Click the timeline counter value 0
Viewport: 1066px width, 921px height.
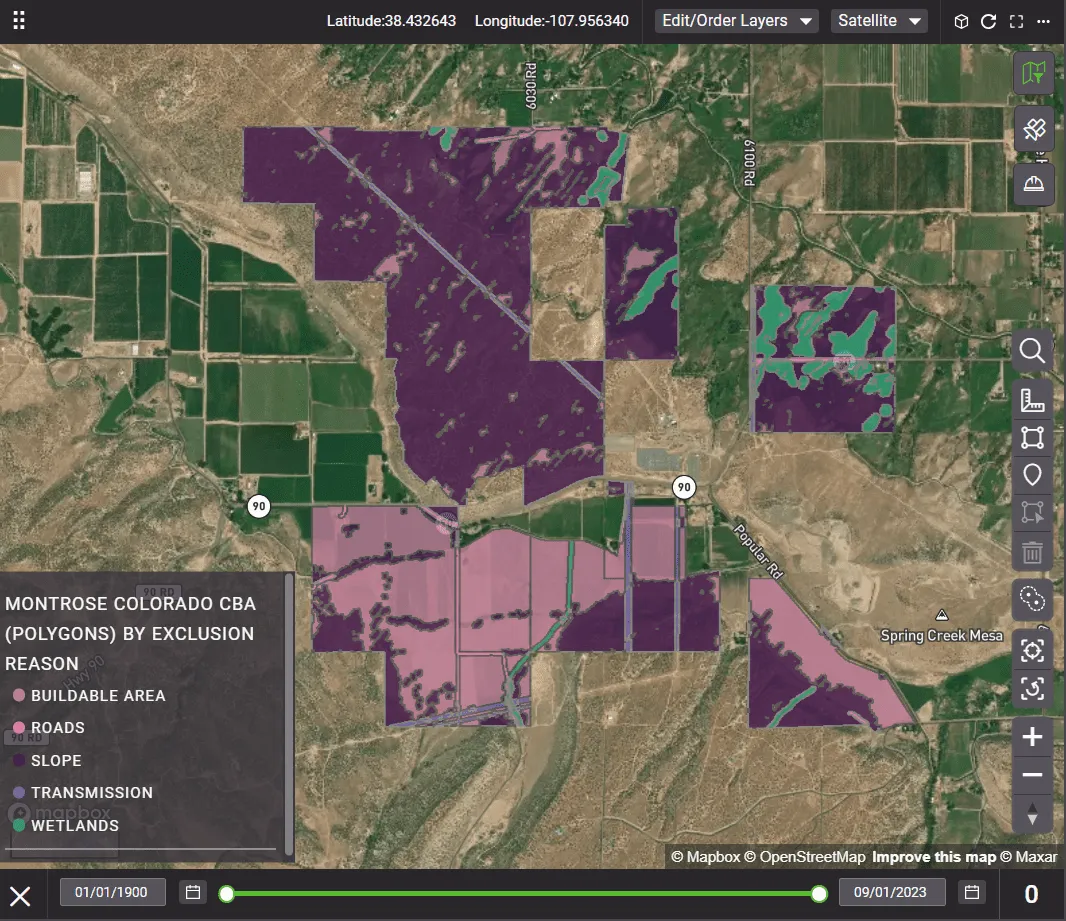tap(1031, 894)
